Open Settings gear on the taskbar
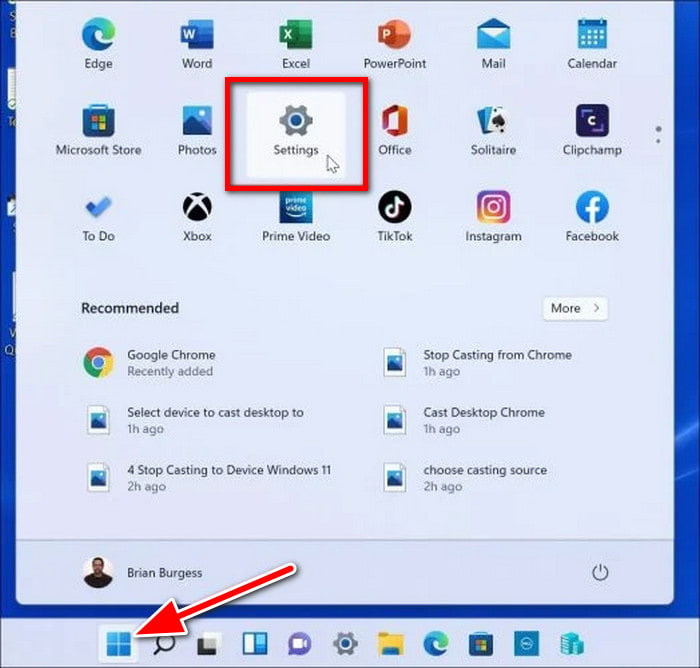Viewport: 700px width, 668px height. (x=345, y=644)
